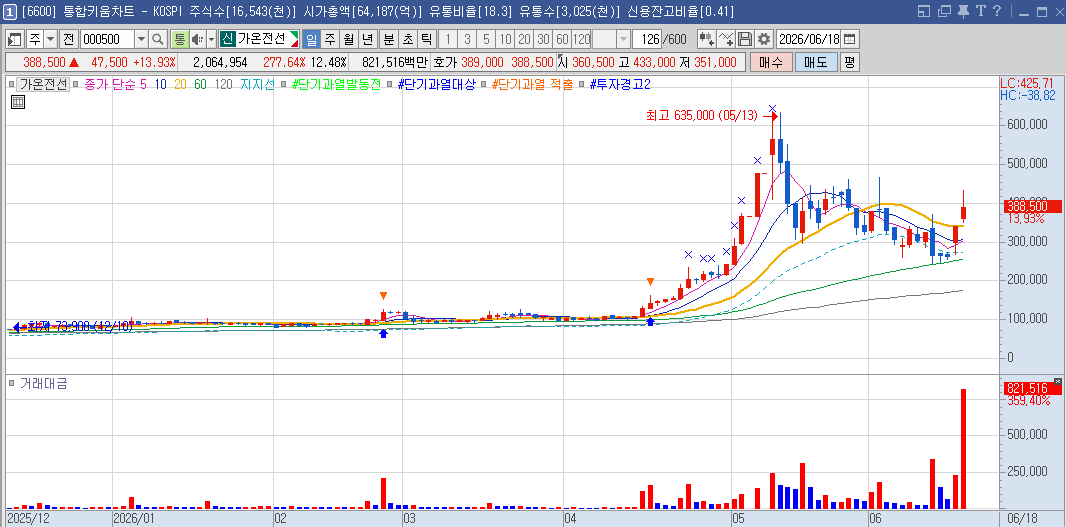Pin the window with pushpin icon
Image resolution: width=1066 pixels, height=527 pixels.
(x=963, y=11)
